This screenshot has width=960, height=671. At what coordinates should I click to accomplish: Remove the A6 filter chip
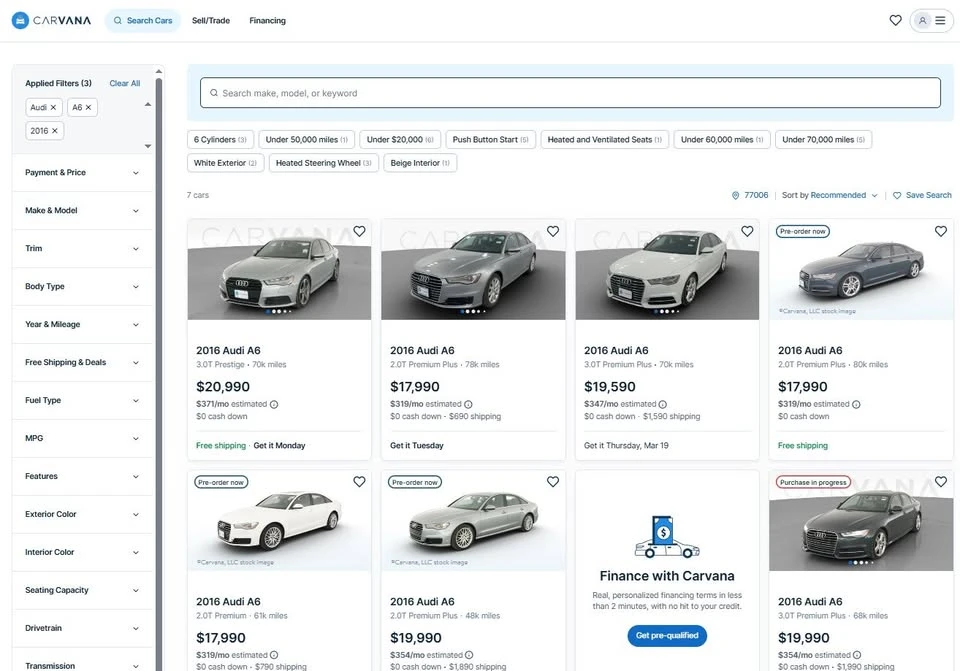[88, 107]
